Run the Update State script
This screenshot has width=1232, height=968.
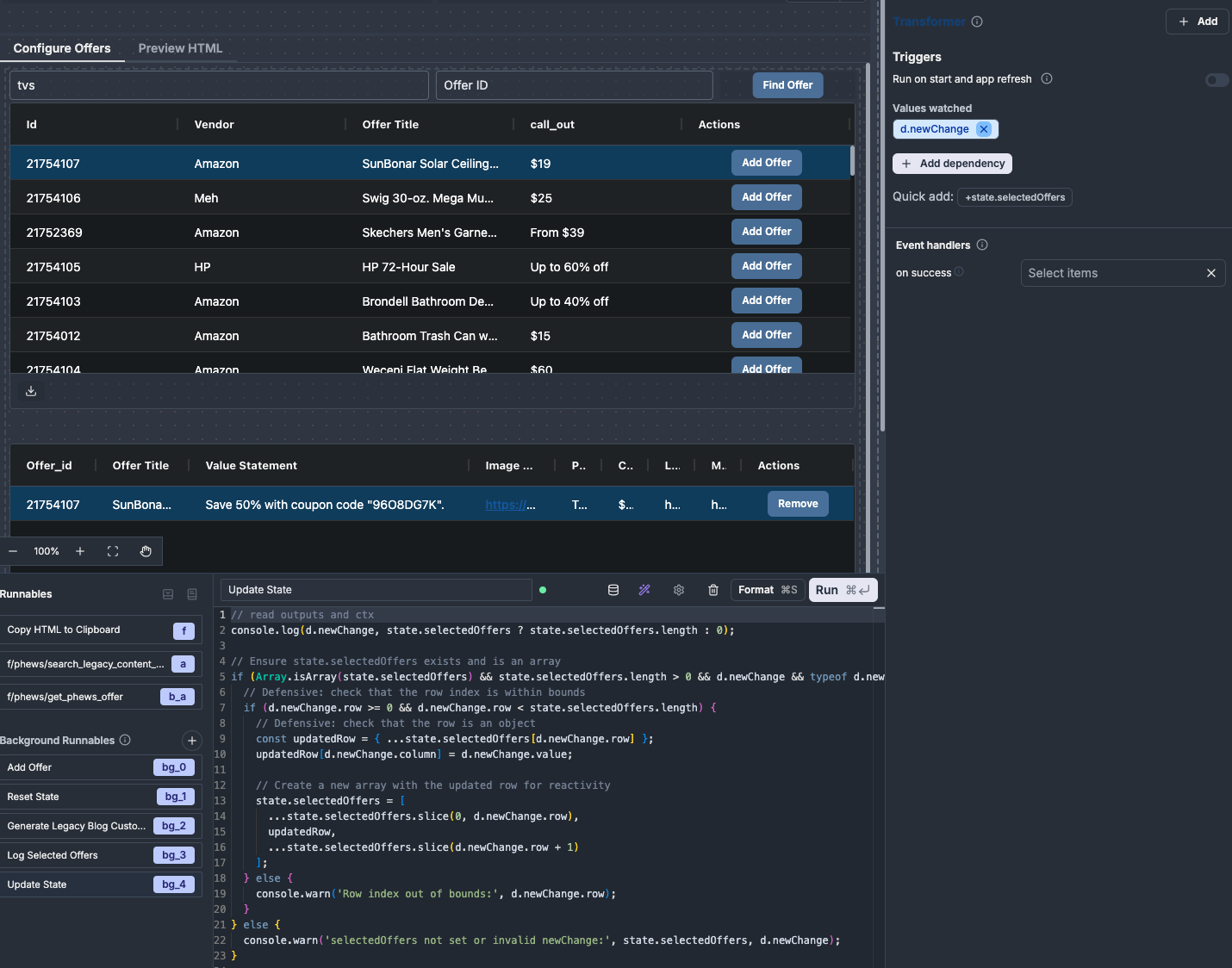click(x=843, y=590)
